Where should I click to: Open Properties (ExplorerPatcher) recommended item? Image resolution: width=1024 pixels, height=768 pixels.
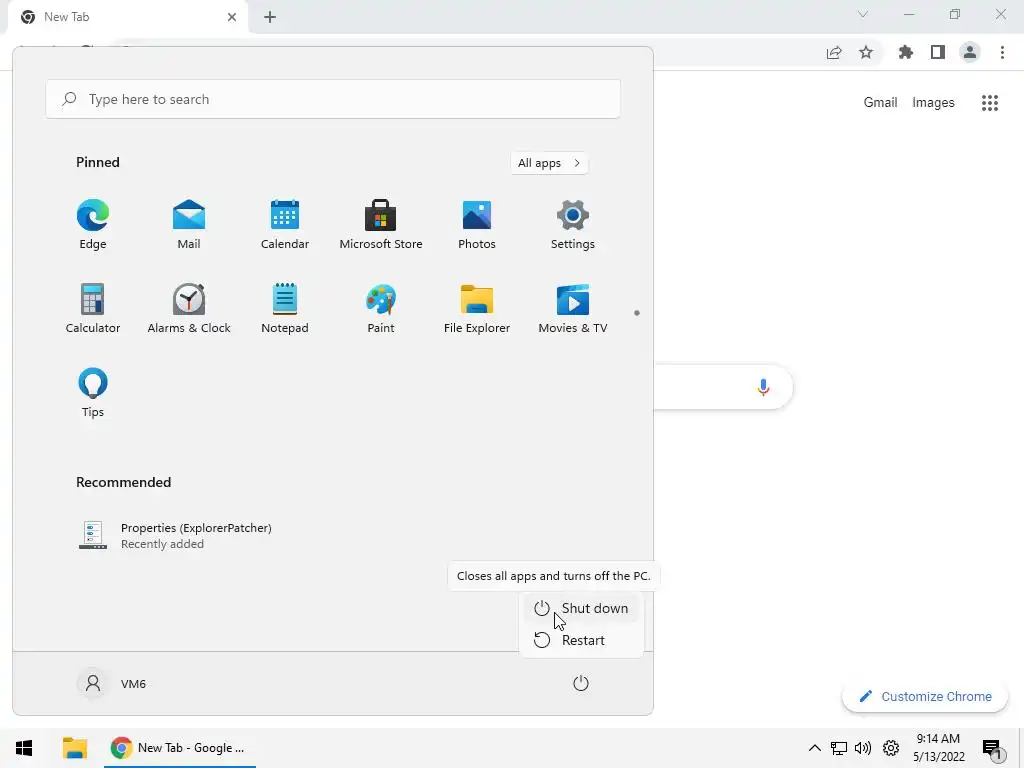click(x=175, y=536)
